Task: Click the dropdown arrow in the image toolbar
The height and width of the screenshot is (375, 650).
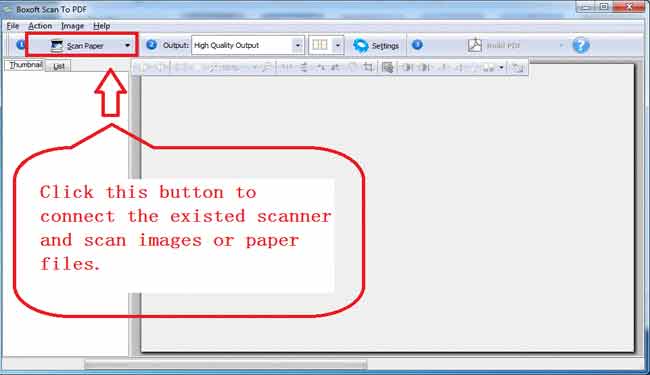Action: click(501, 67)
